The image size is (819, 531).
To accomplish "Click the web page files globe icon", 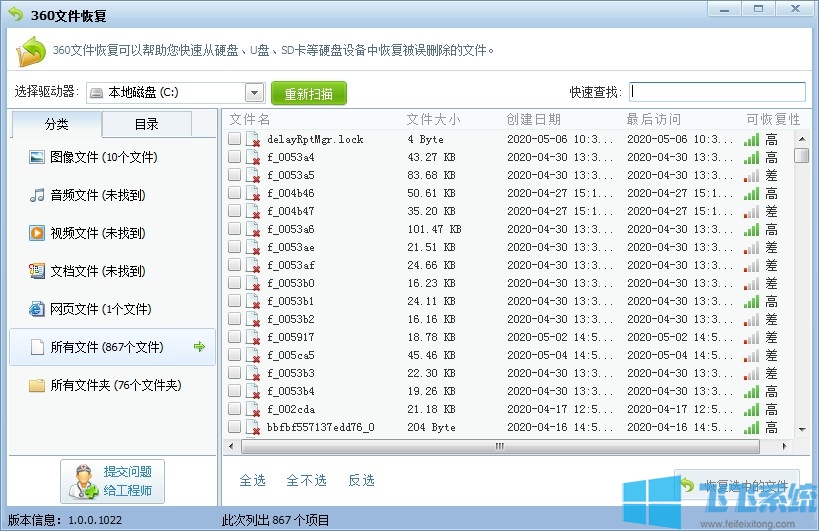I will (37, 309).
